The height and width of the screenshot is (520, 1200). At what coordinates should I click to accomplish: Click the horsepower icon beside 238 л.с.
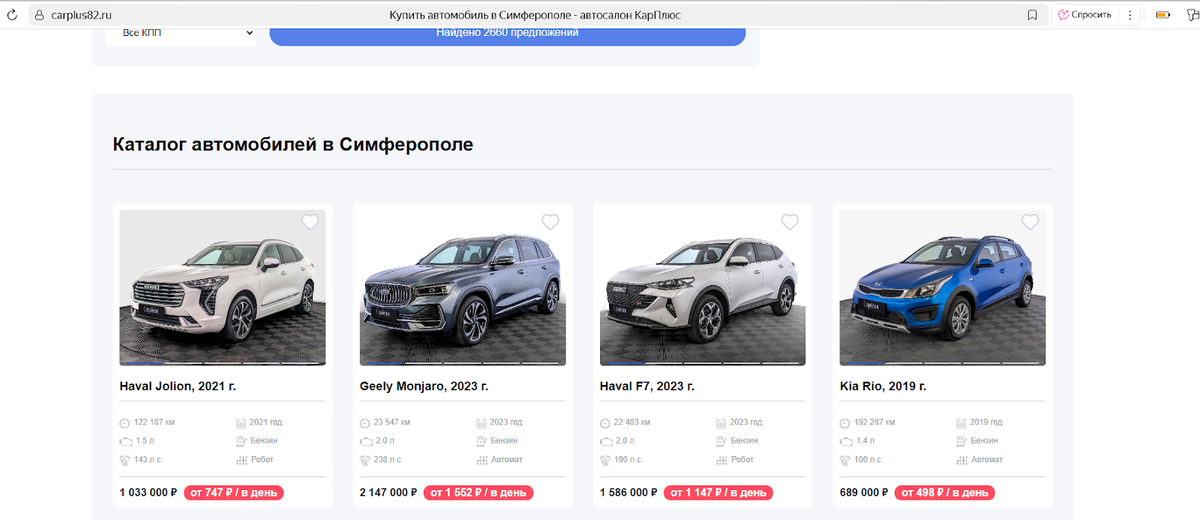pos(365,460)
